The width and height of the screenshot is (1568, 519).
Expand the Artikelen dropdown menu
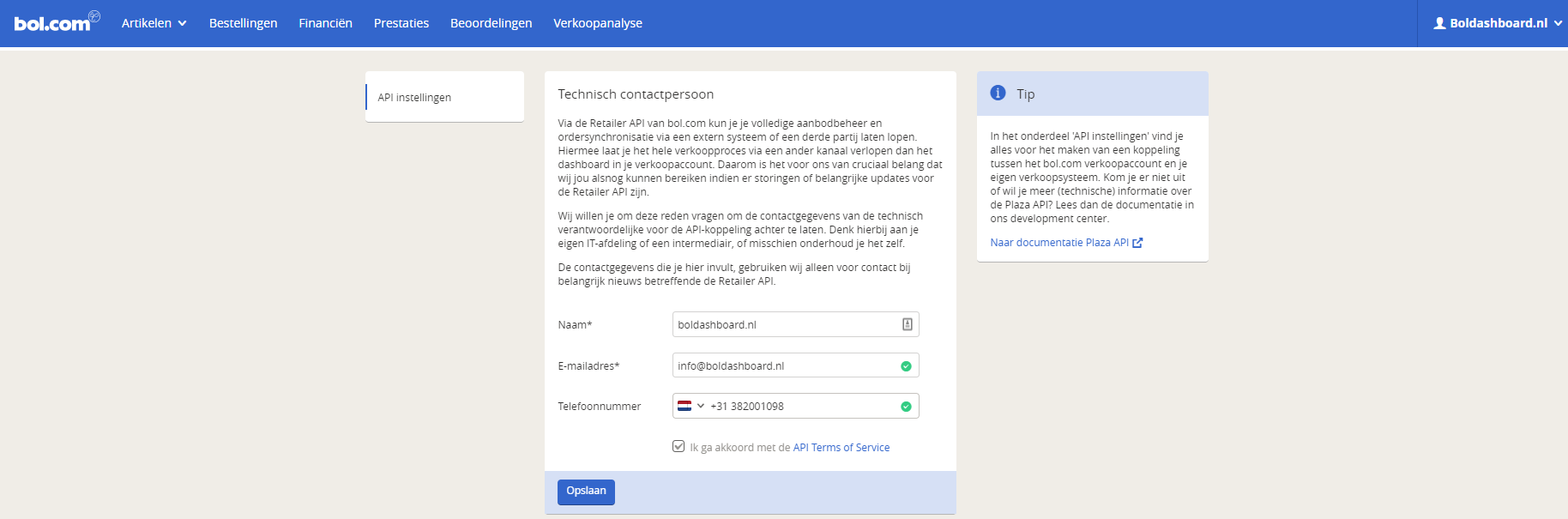pos(154,23)
